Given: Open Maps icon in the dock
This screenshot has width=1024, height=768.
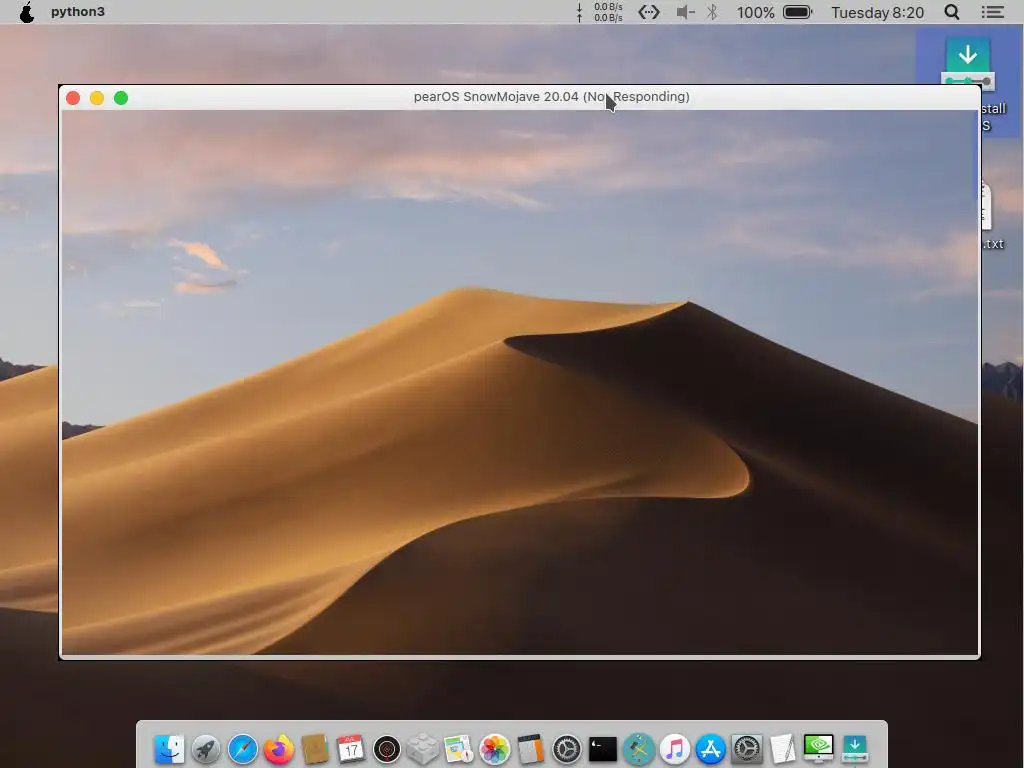Looking at the screenshot, I should coord(458,748).
